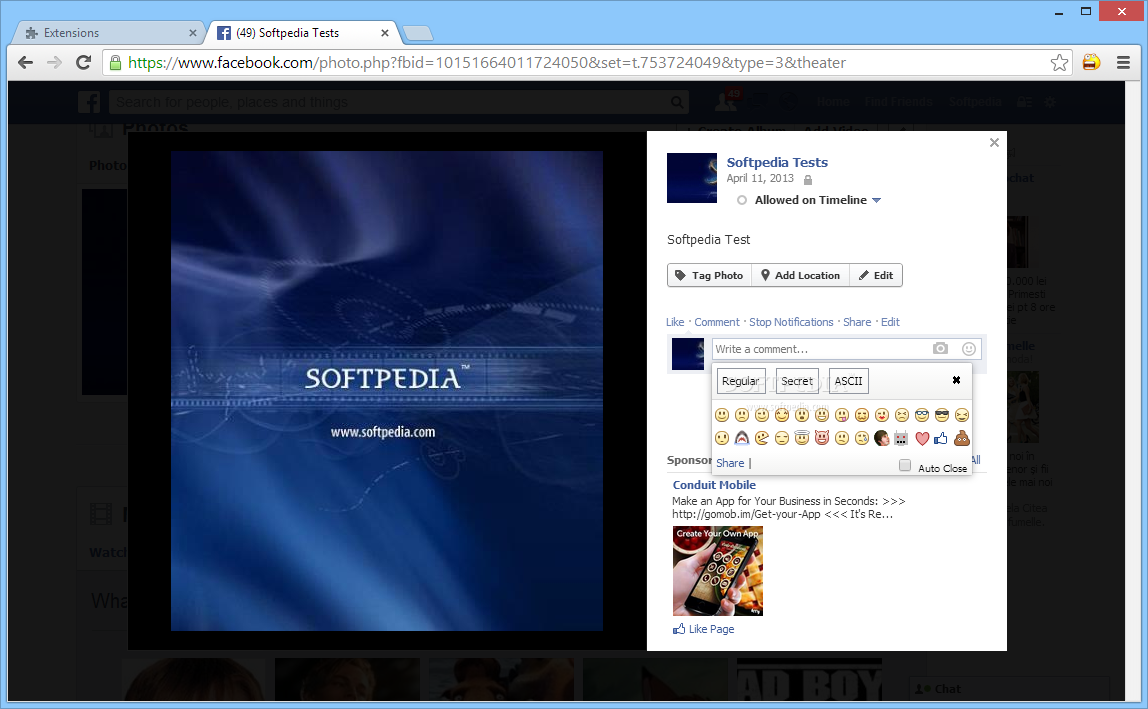Close the Extensions browser tab
This screenshot has height=709, width=1148.
coord(193,33)
